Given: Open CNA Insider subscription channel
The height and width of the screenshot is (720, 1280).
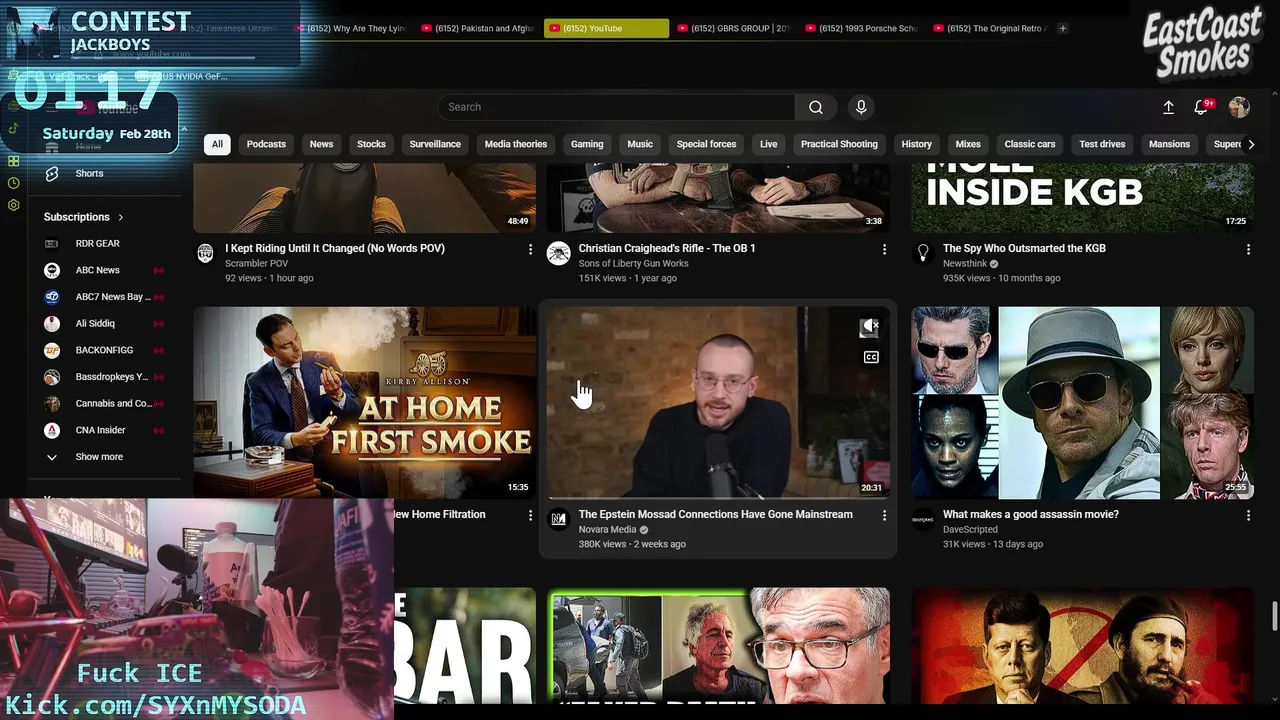Looking at the screenshot, I should tap(100, 430).
